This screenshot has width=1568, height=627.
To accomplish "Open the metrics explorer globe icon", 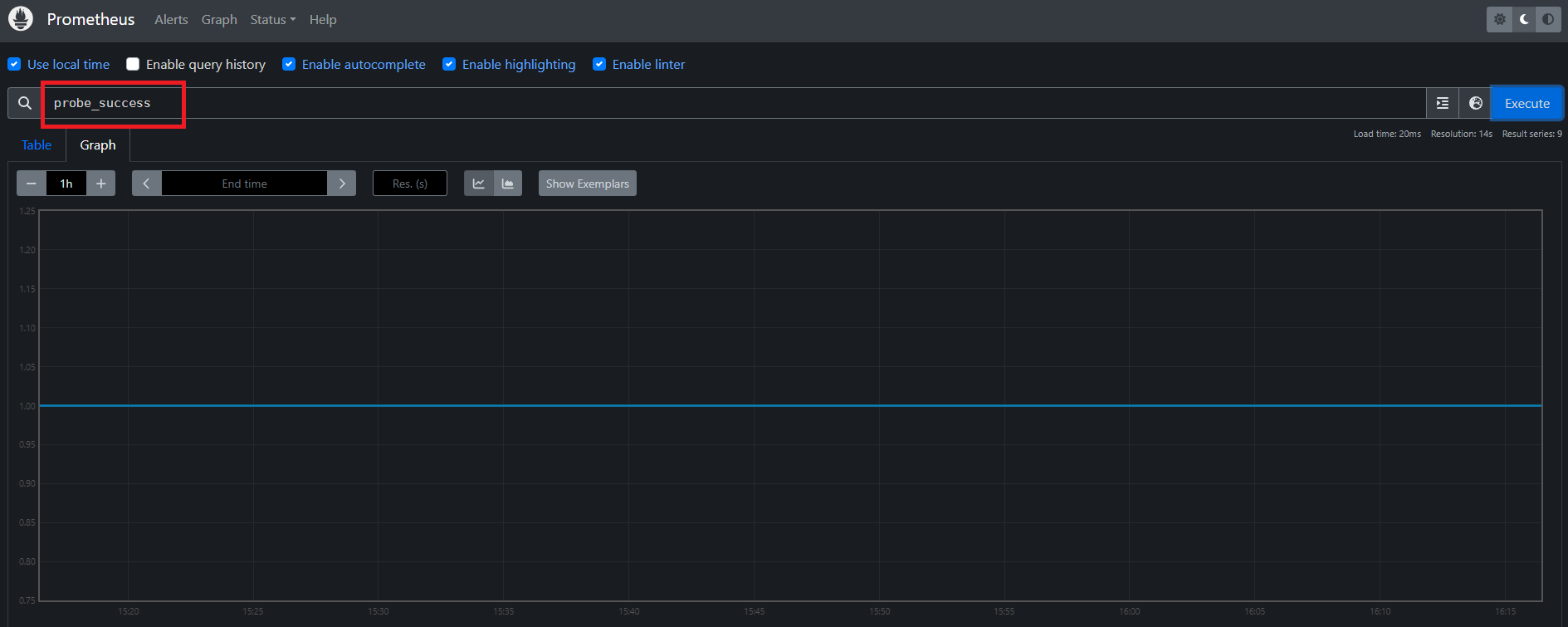I will point(1475,103).
